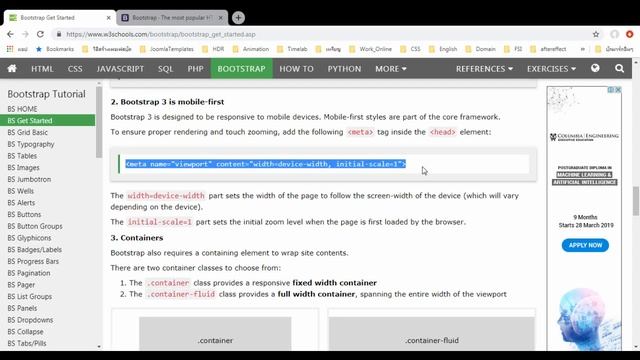Bookmark this page with the star
This screenshot has width=640, height=360.
pyautogui.click(x=596, y=34)
